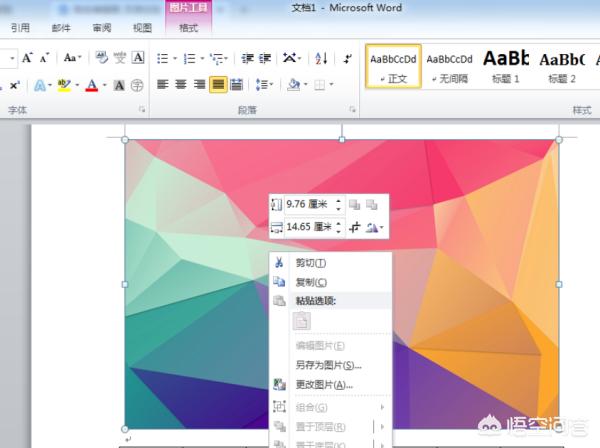This screenshot has width=600, height=448.
Task: Click the picture height input field
Action: point(308,204)
